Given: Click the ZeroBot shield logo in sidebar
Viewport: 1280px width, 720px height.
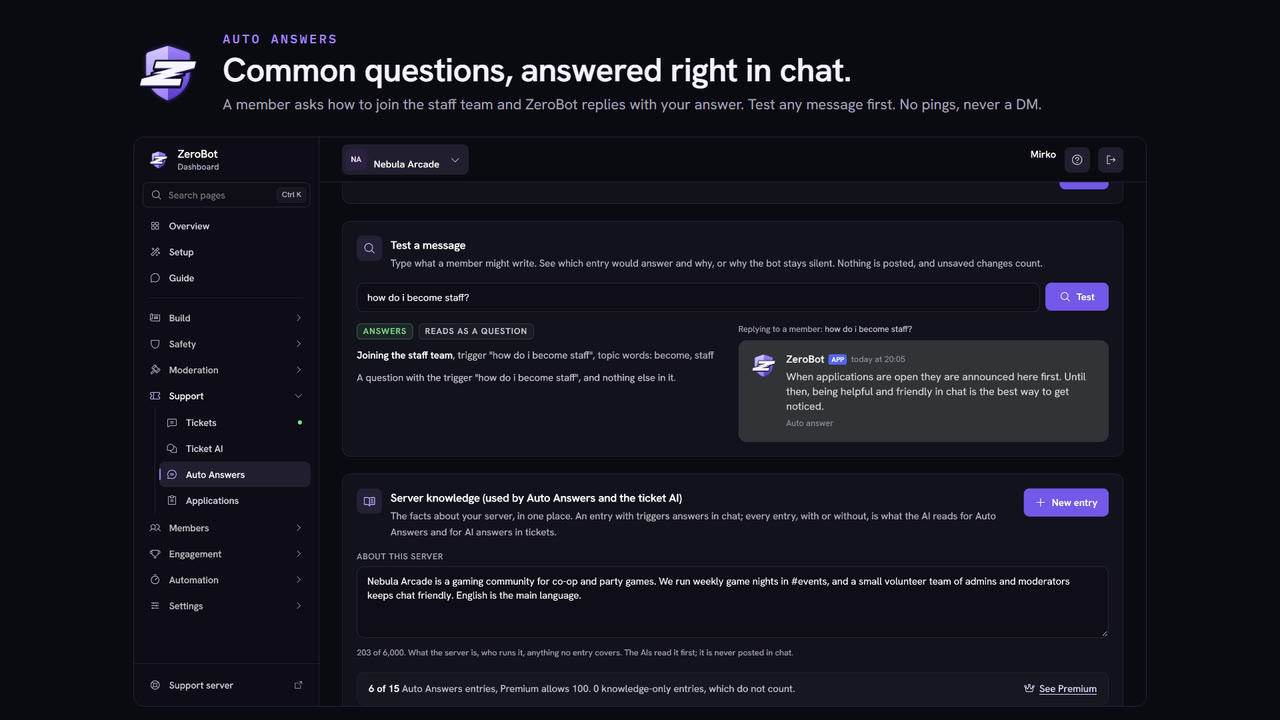Looking at the screenshot, I should coord(158,159).
